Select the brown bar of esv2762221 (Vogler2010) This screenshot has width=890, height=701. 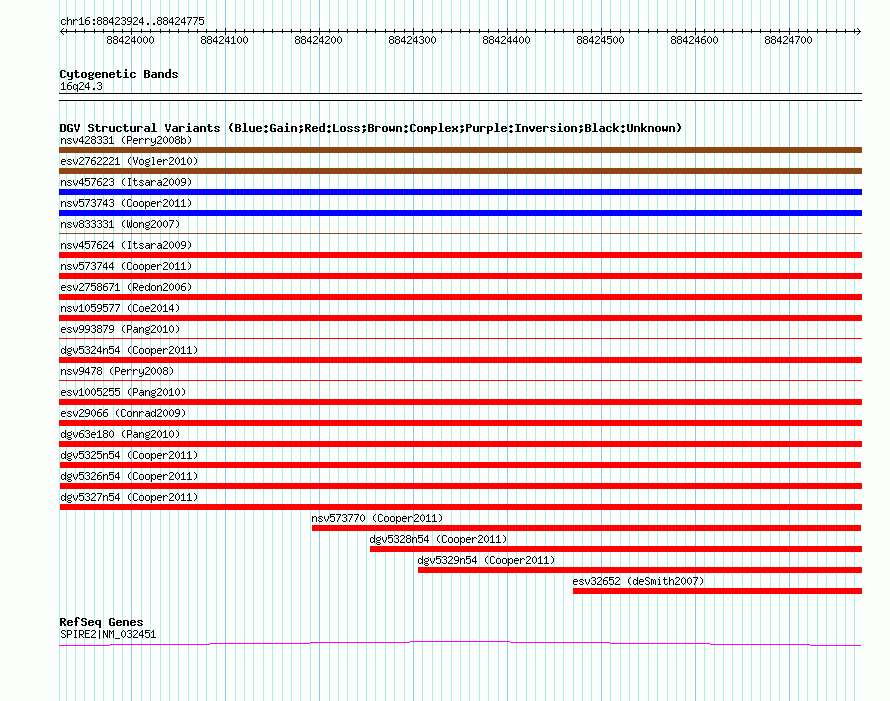pyautogui.click(x=460, y=171)
